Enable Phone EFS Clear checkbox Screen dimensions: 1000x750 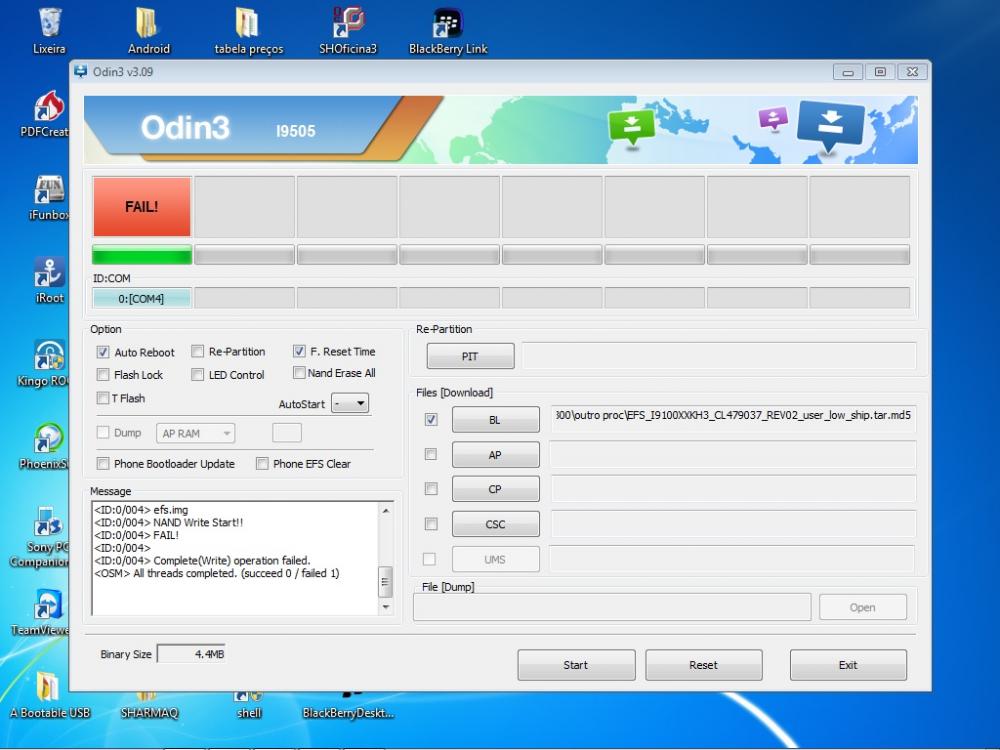coord(262,464)
